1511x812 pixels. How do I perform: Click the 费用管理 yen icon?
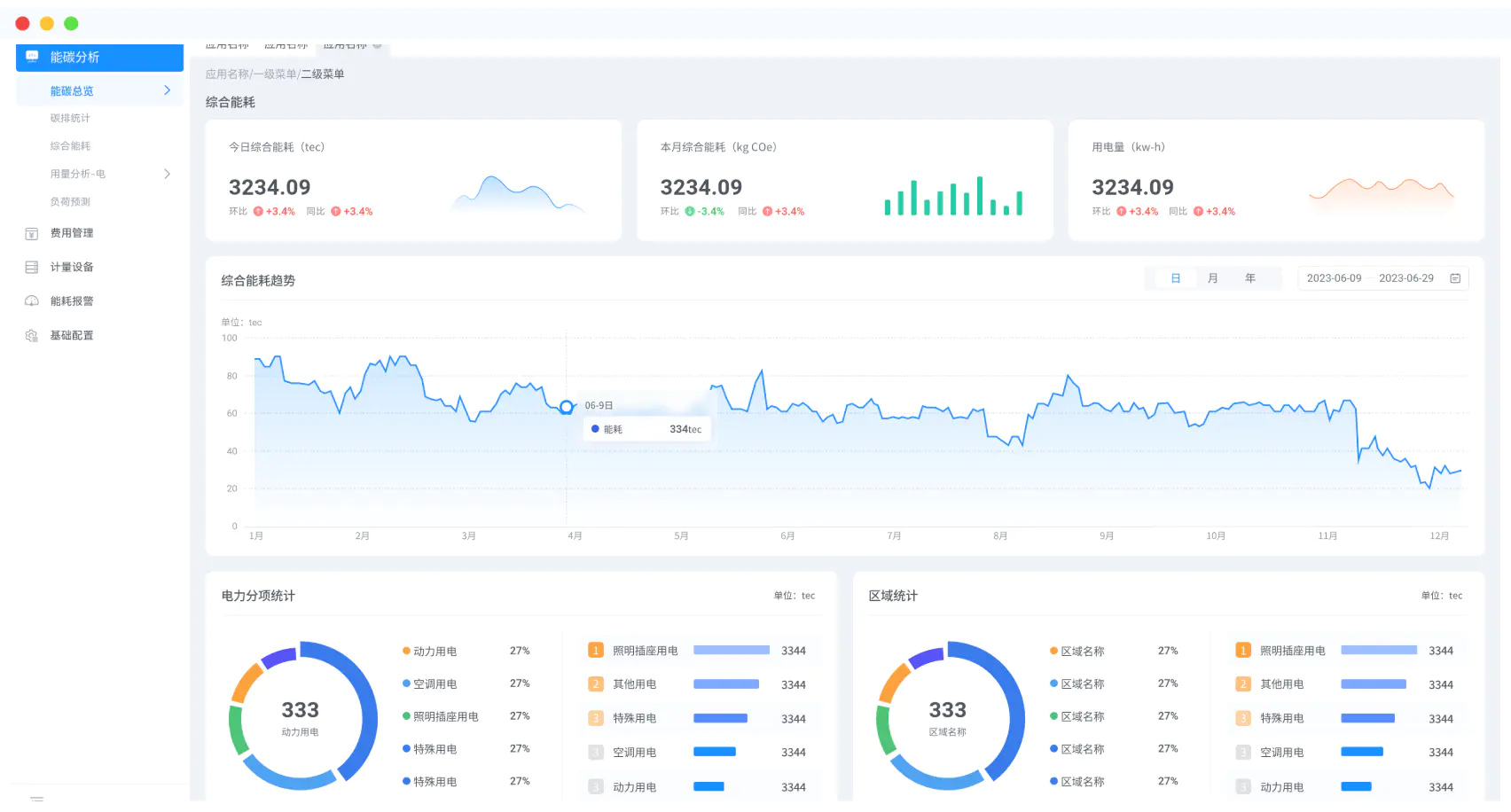(32, 234)
